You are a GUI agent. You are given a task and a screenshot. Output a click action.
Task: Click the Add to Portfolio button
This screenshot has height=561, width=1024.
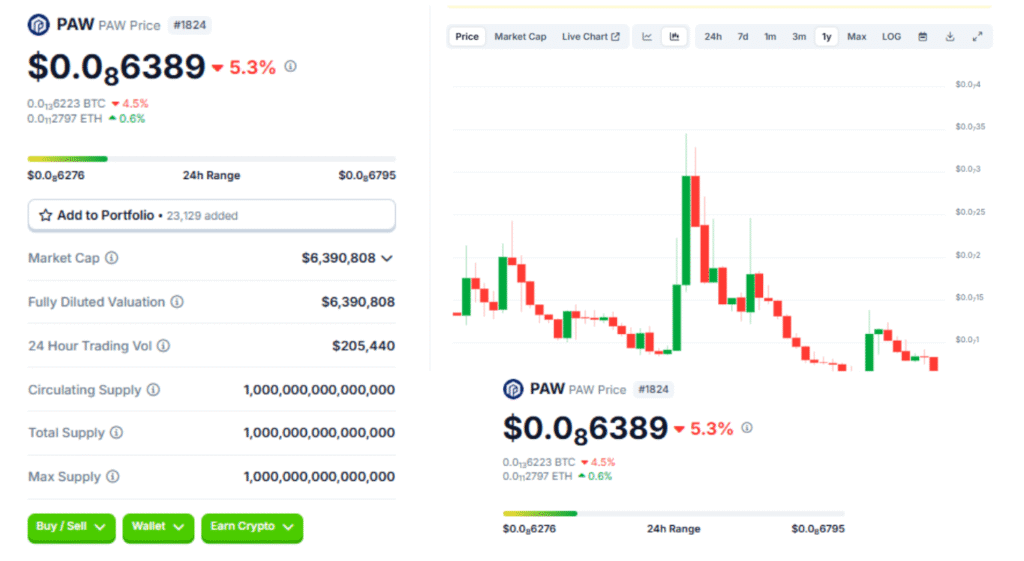211,215
